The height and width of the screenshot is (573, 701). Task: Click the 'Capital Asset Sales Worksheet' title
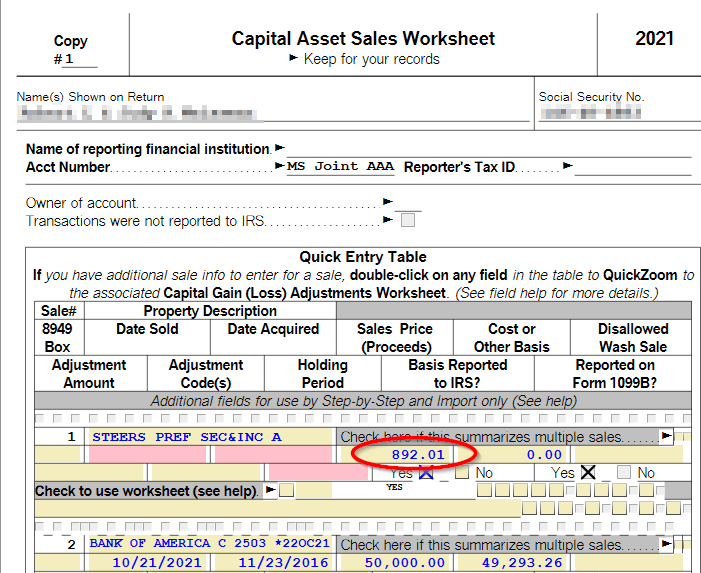tap(363, 38)
